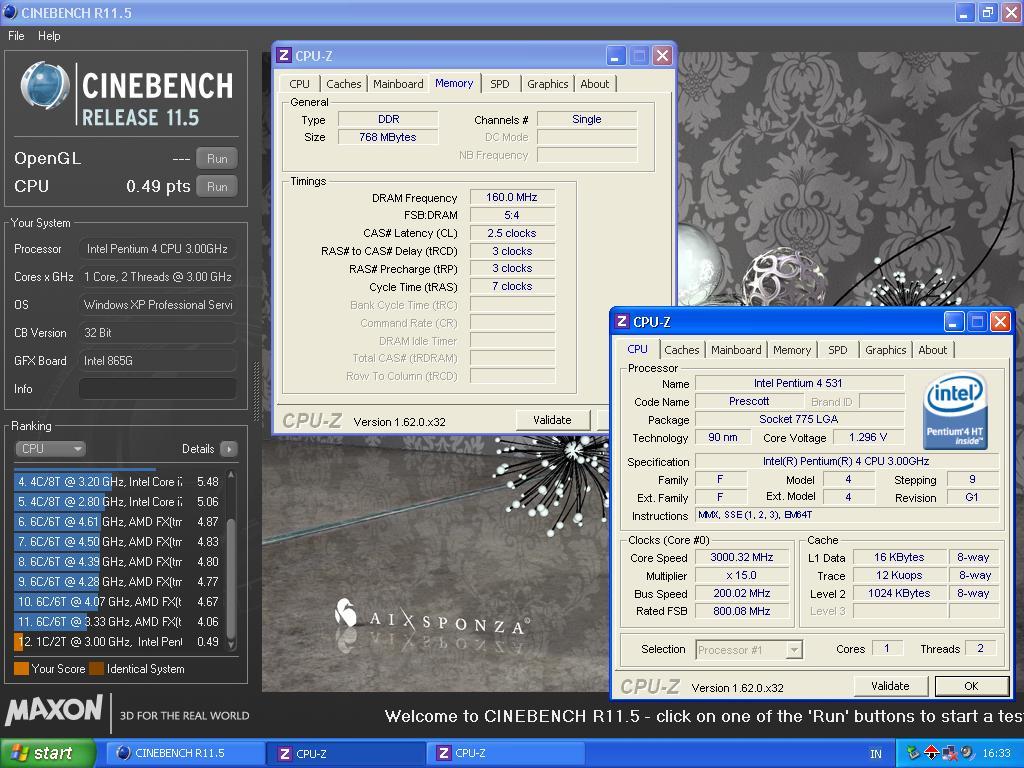This screenshot has width=1024, height=768.
Task: Click the Core Speed value 3000.32 MHz
Action: point(742,557)
